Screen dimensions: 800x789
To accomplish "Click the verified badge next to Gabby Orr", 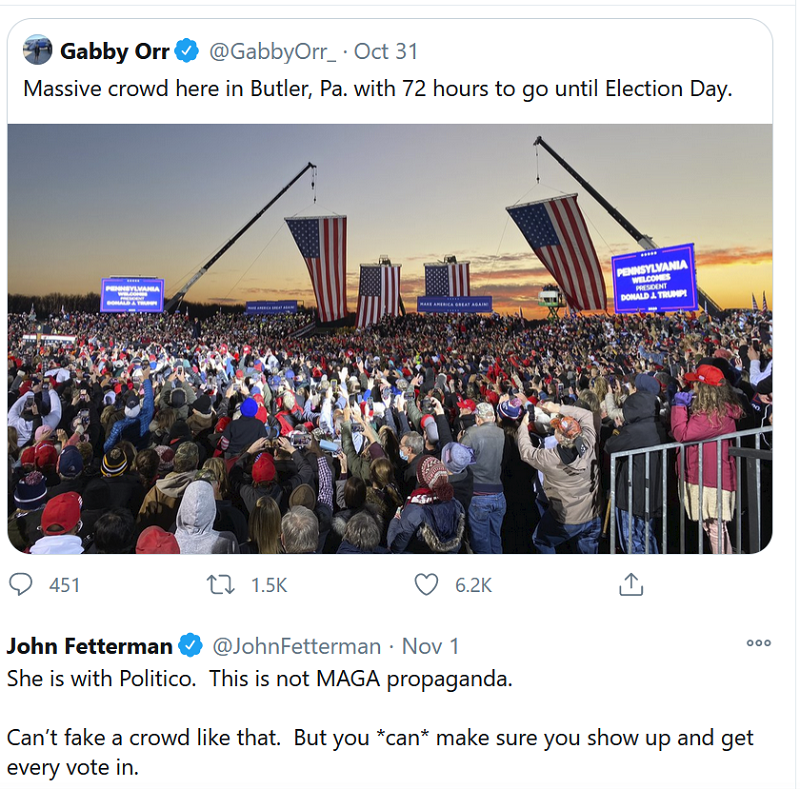I will click(x=187, y=50).
